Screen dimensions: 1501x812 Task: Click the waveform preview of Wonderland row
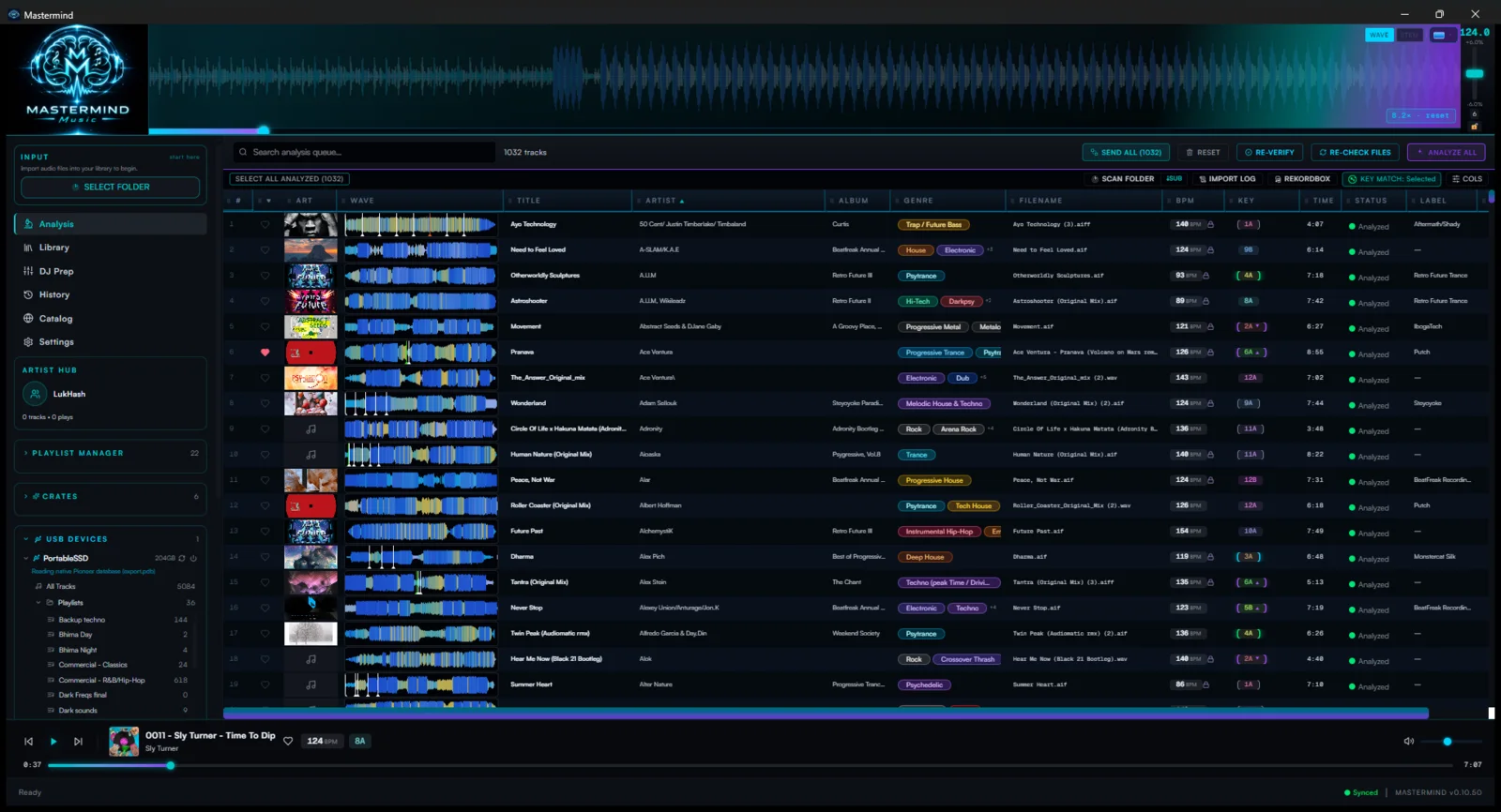(420, 403)
